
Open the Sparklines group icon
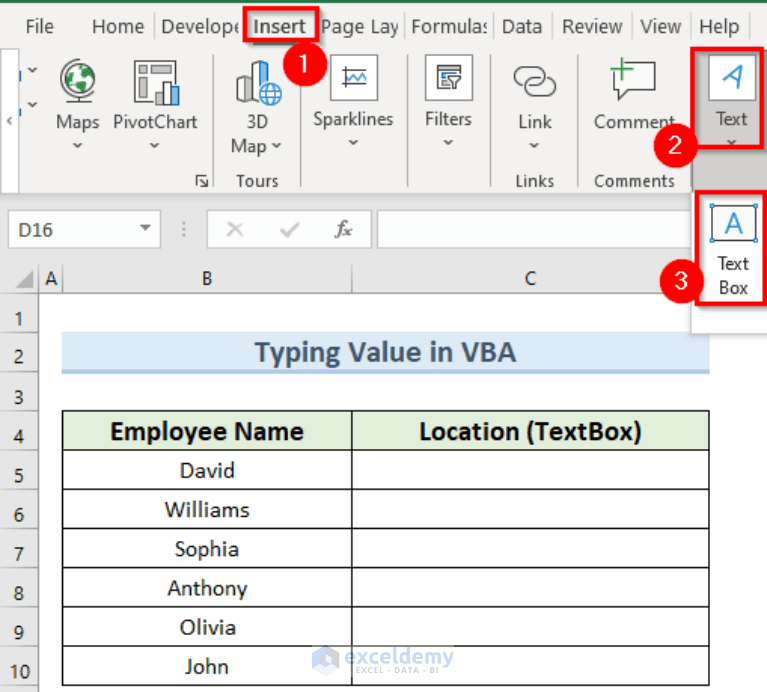pyautogui.click(x=354, y=78)
